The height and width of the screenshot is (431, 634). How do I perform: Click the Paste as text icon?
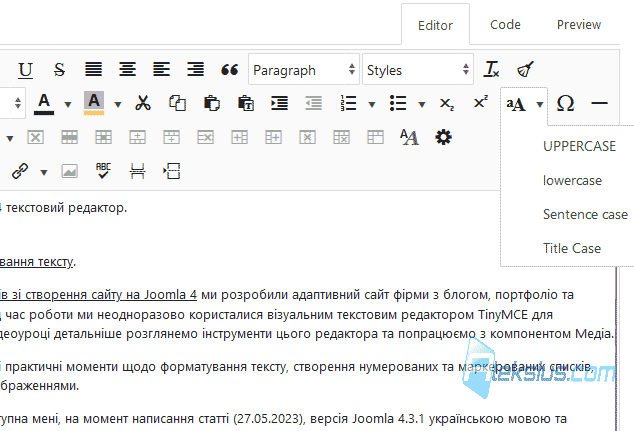click(246, 103)
